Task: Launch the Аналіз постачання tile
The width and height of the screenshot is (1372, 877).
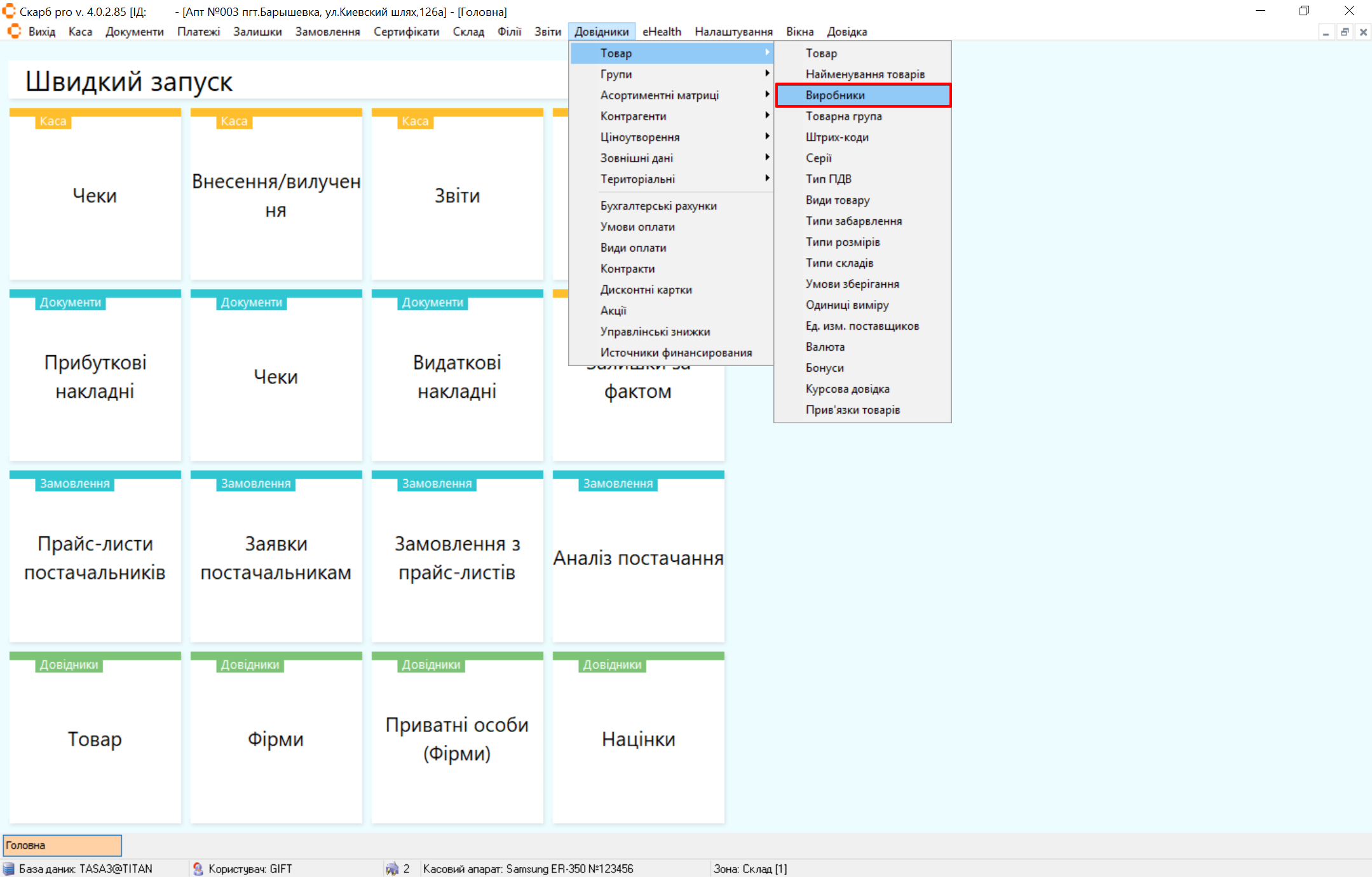Action: tap(638, 557)
